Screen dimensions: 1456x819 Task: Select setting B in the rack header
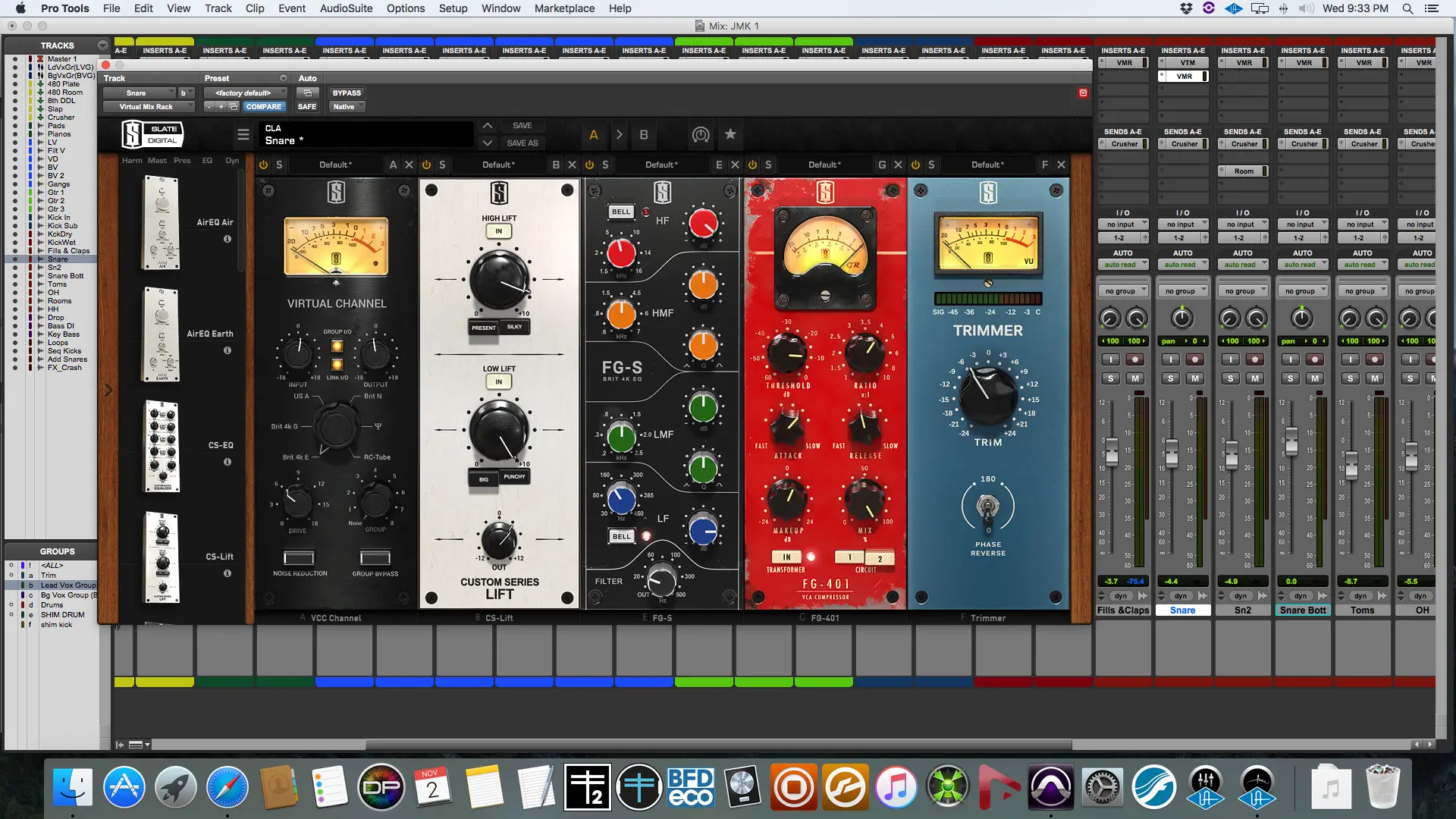644,134
